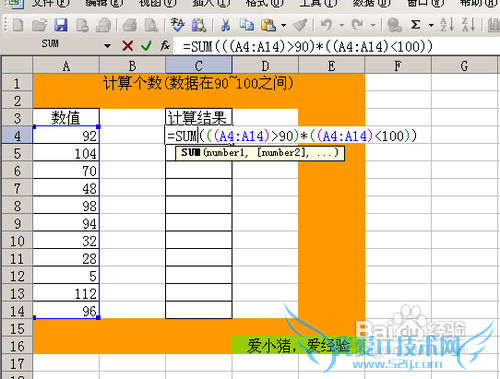
Task: Click cell with value 48
Action: (66, 188)
